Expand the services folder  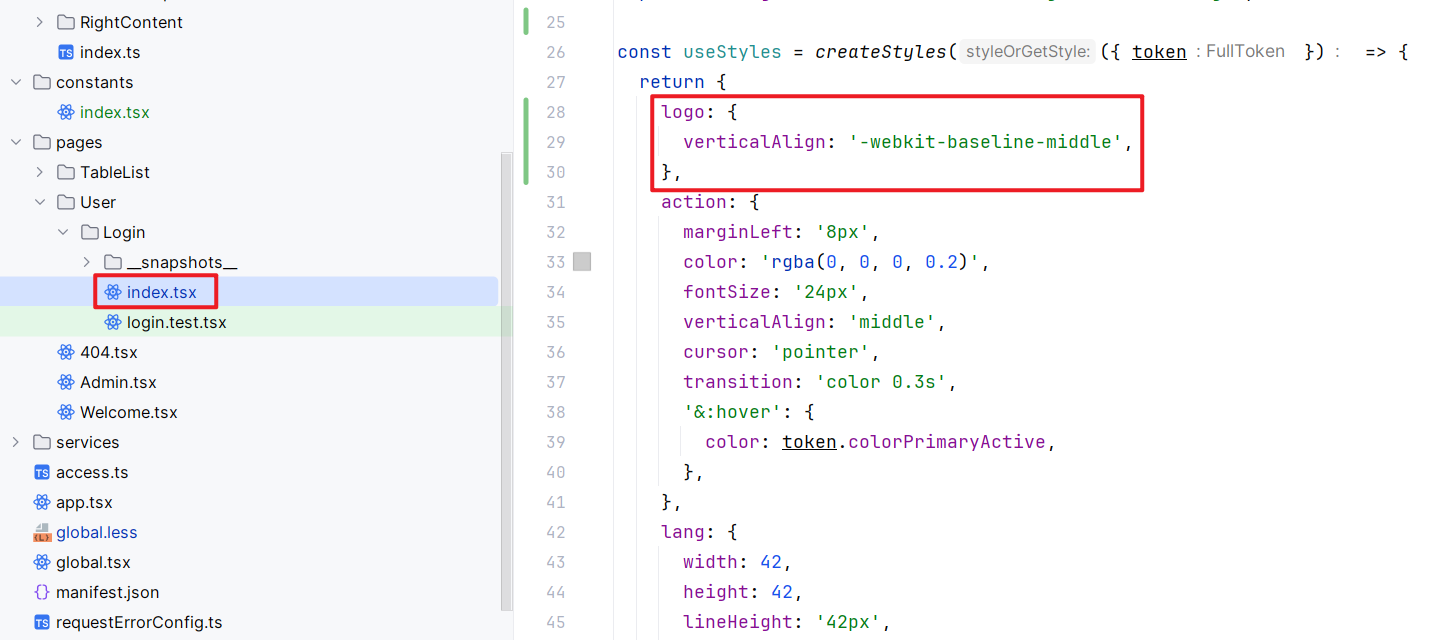(16, 442)
